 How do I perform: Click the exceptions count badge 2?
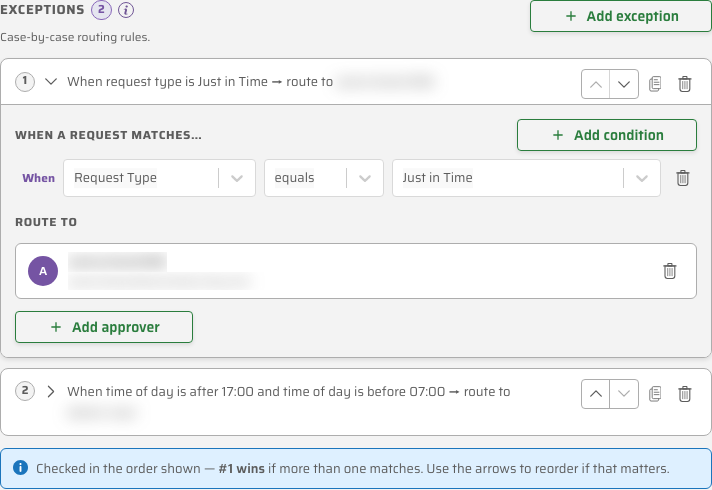[101, 10]
